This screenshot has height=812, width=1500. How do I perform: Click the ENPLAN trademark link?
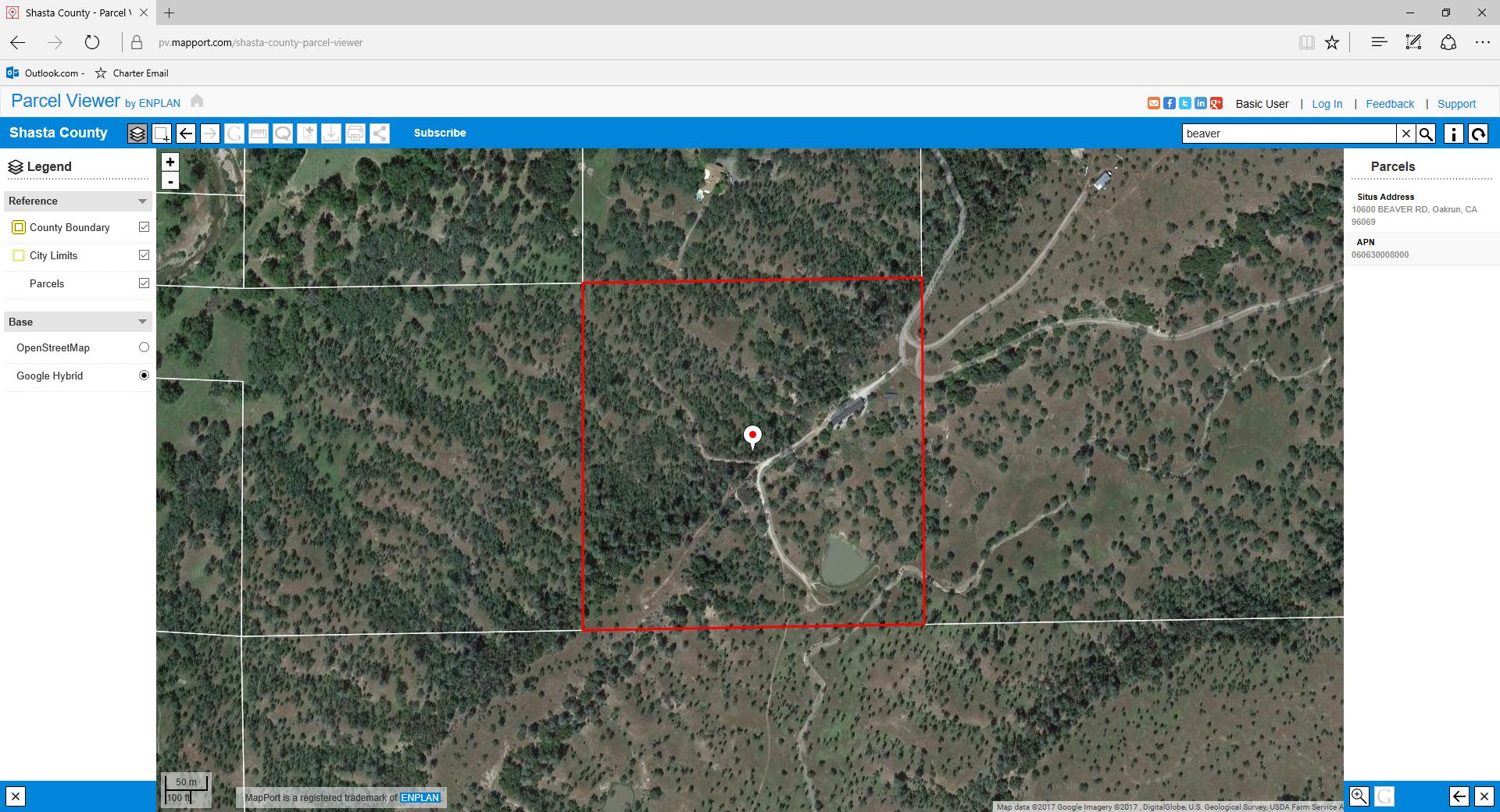(420, 797)
